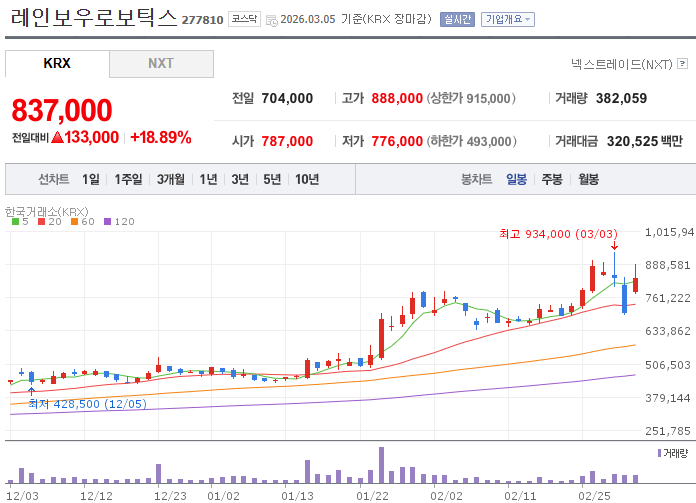The image size is (696, 503).
Task: Click the 전일 value 704,000
Action: tap(287, 98)
